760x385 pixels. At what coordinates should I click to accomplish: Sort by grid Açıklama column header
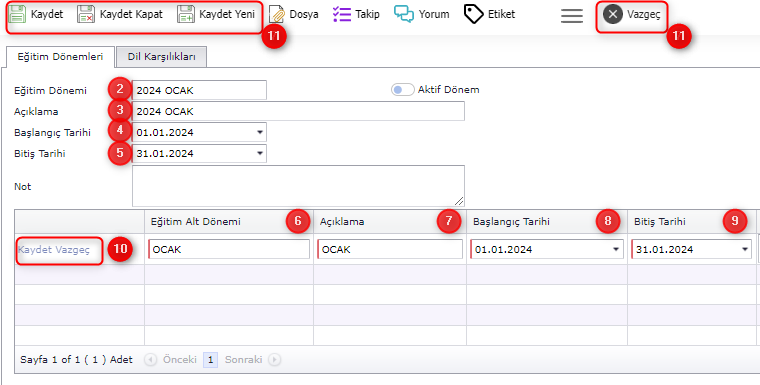click(x=390, y=222)
